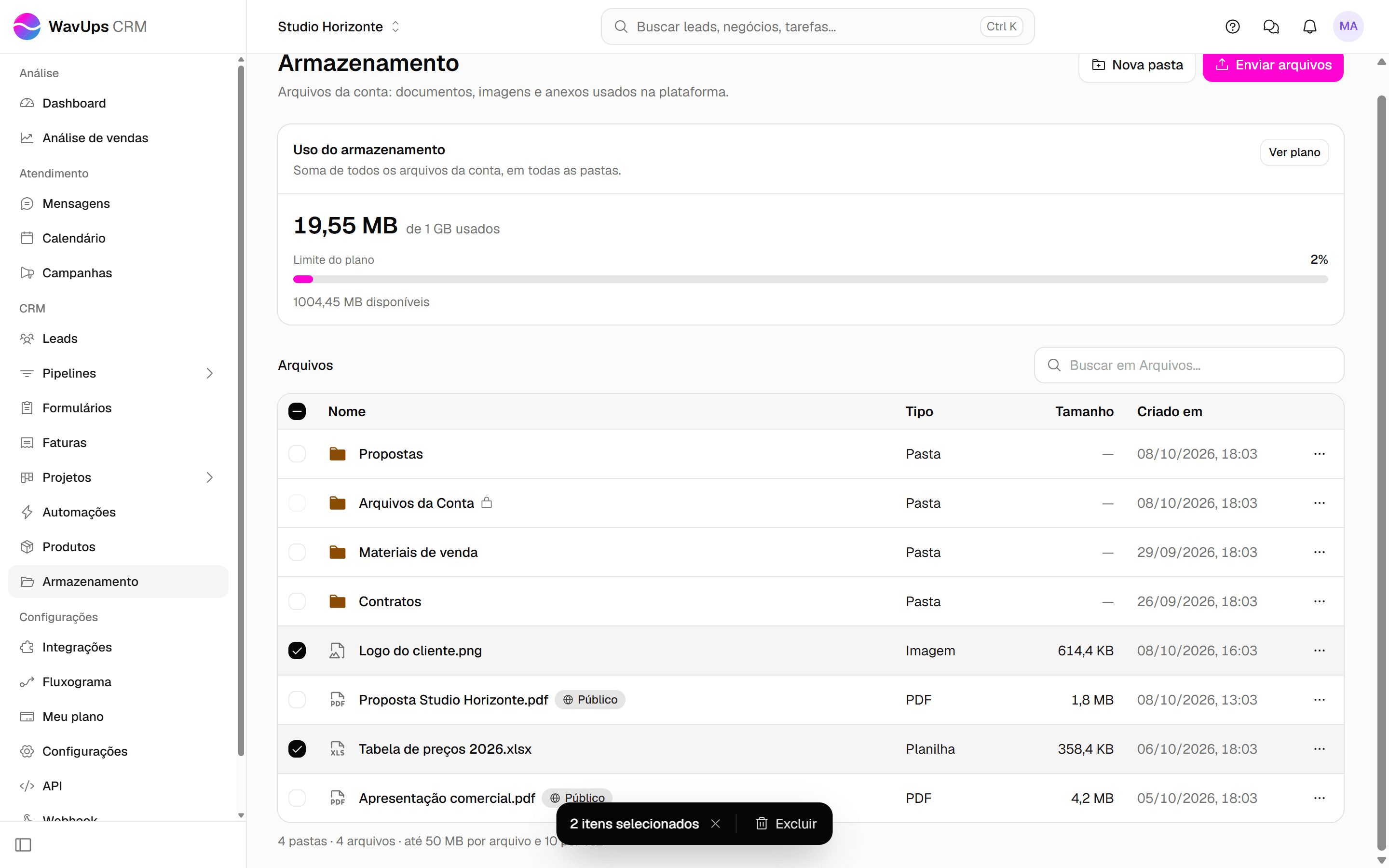Click the sidebar vertical scrollbar
Image resolution: width=1389 pixels, height=868 pixels.
point(241,410)
